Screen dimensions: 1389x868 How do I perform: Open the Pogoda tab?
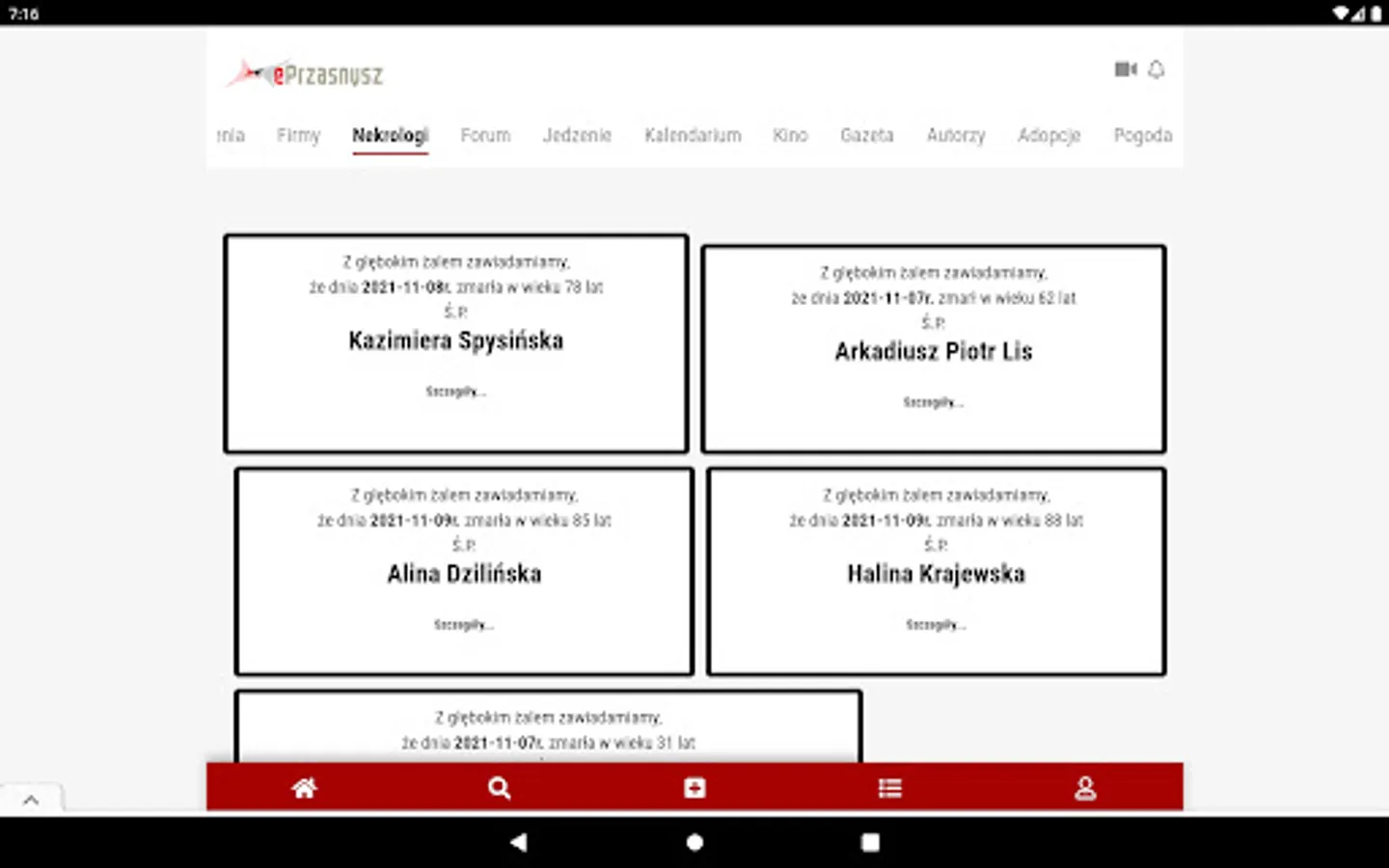pyautogui.click(x=1143, y=135)
